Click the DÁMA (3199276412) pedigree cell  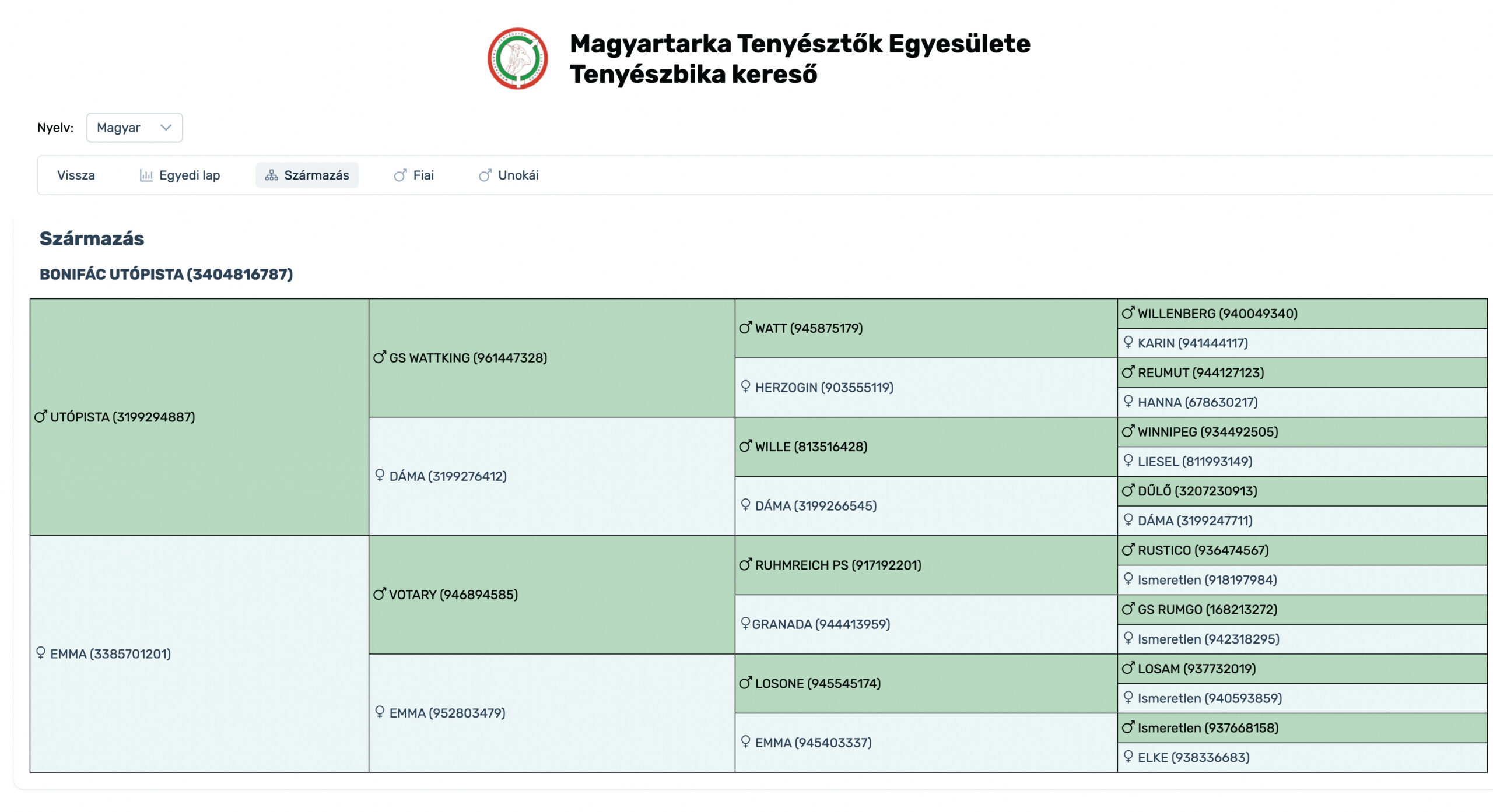coord(447,476)
